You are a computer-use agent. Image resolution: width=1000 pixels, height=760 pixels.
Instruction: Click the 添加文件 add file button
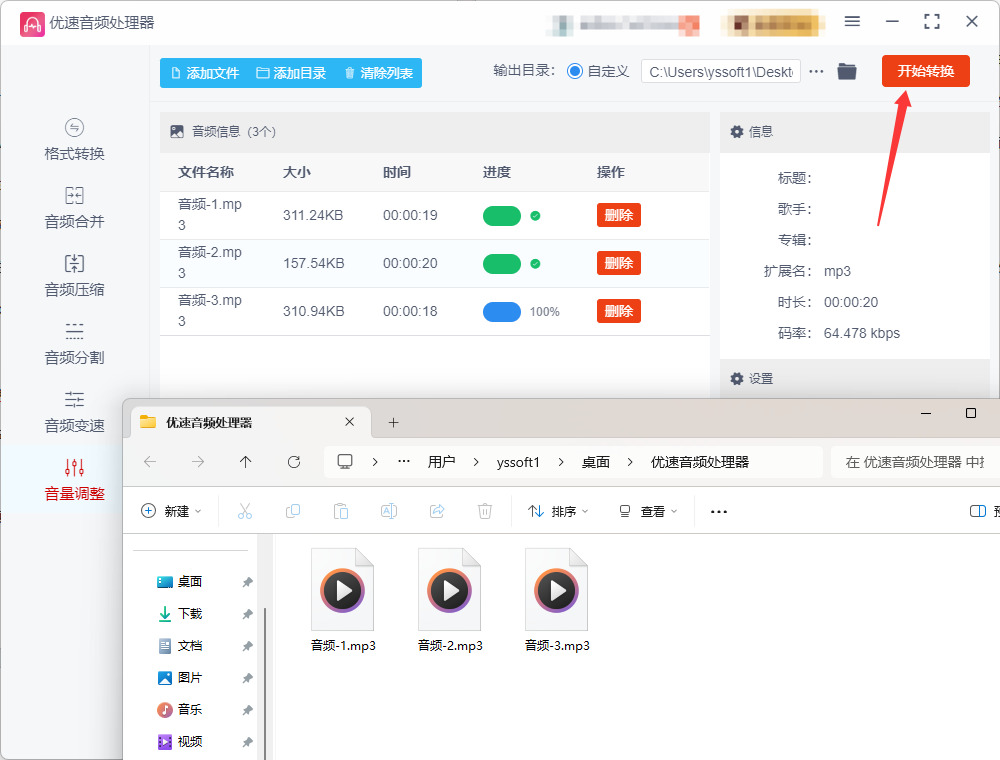point(205,73)
